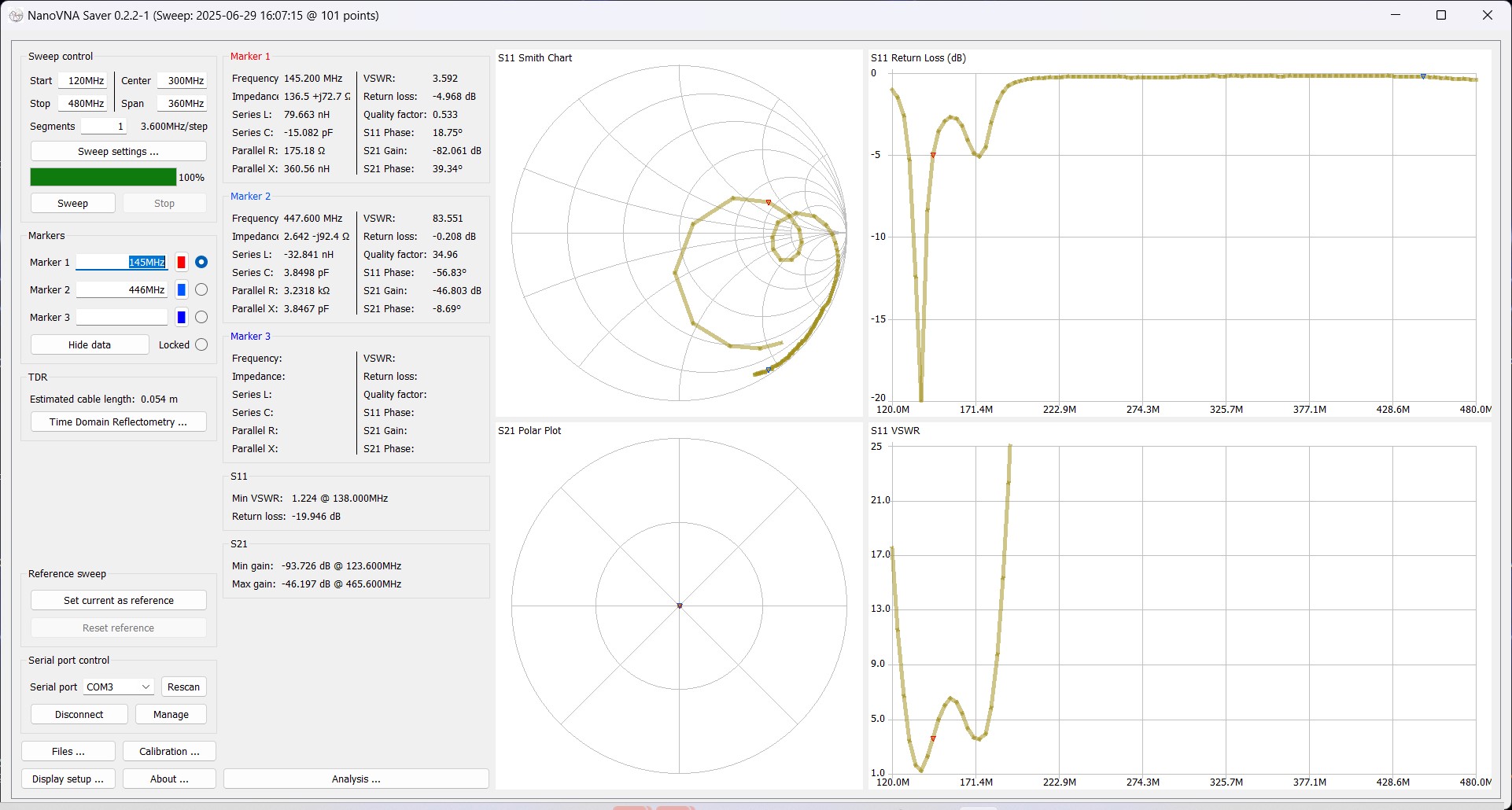Select the Marker 2 radio button
This screenshot has height=810, width=1512.
[x=201, y=290]
